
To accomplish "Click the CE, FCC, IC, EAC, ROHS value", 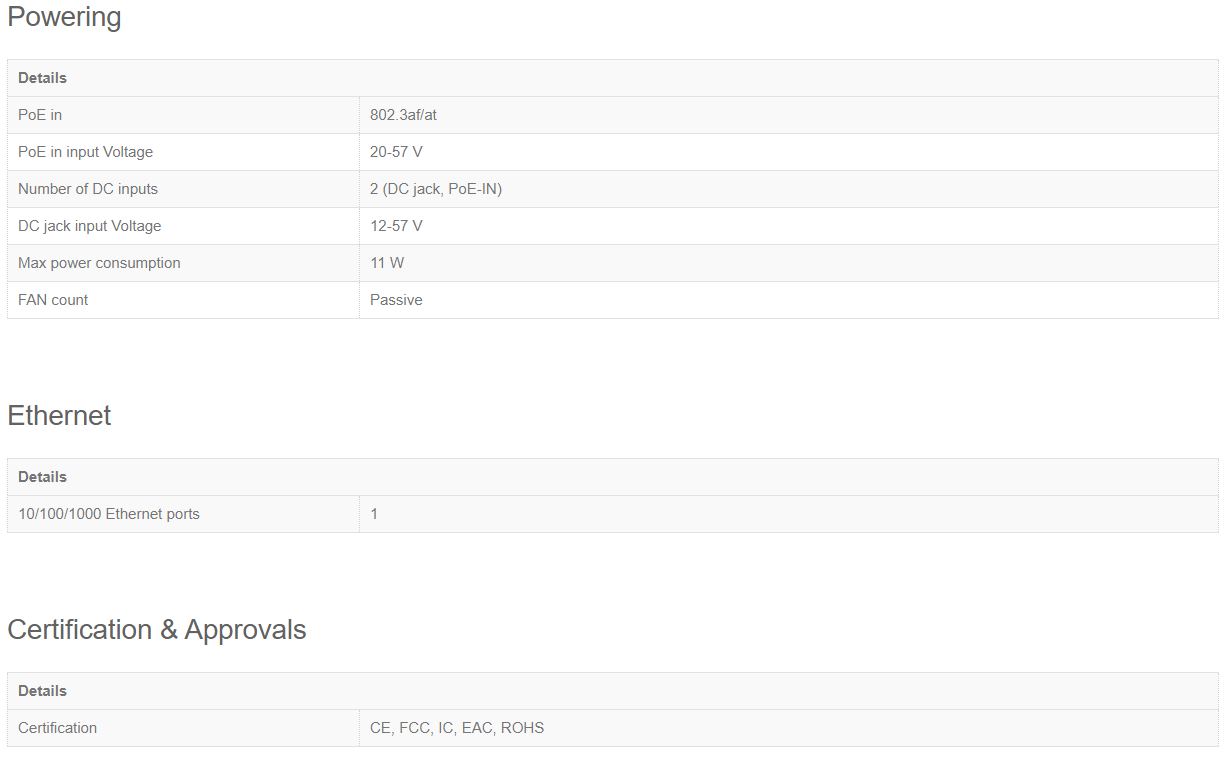I will [457, 728].
